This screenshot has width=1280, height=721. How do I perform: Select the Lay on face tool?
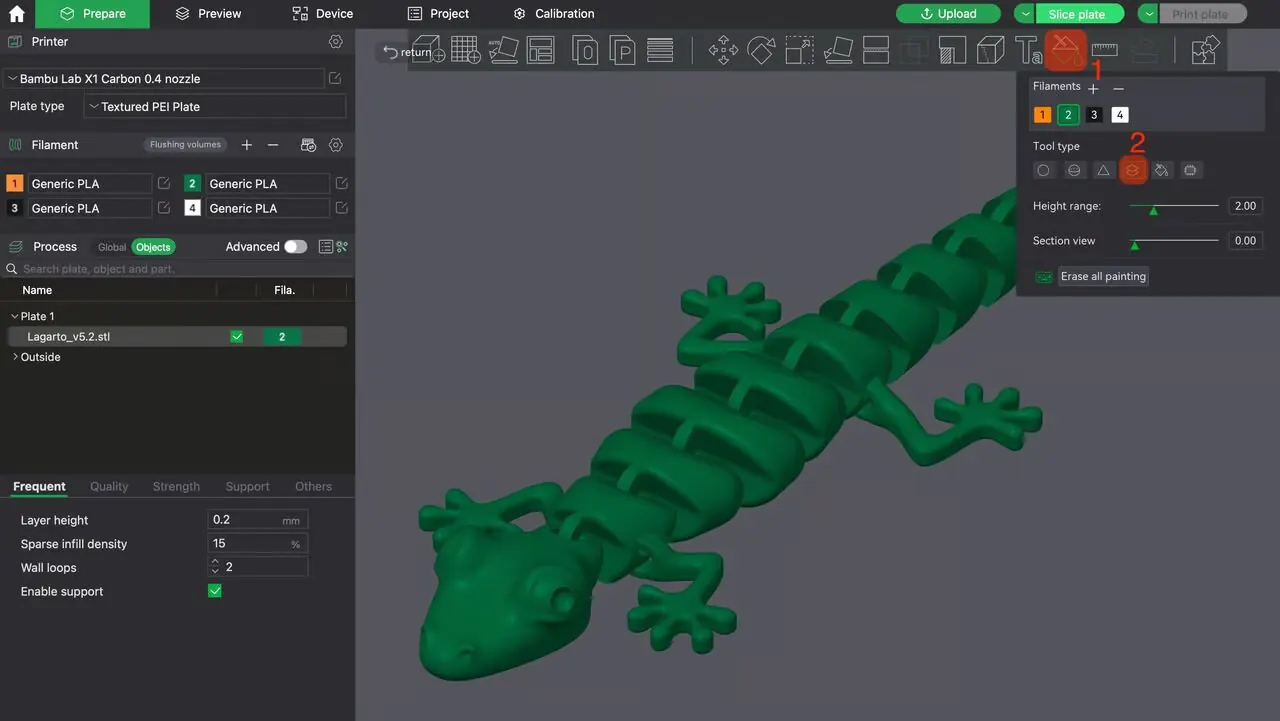pos(837,49)
